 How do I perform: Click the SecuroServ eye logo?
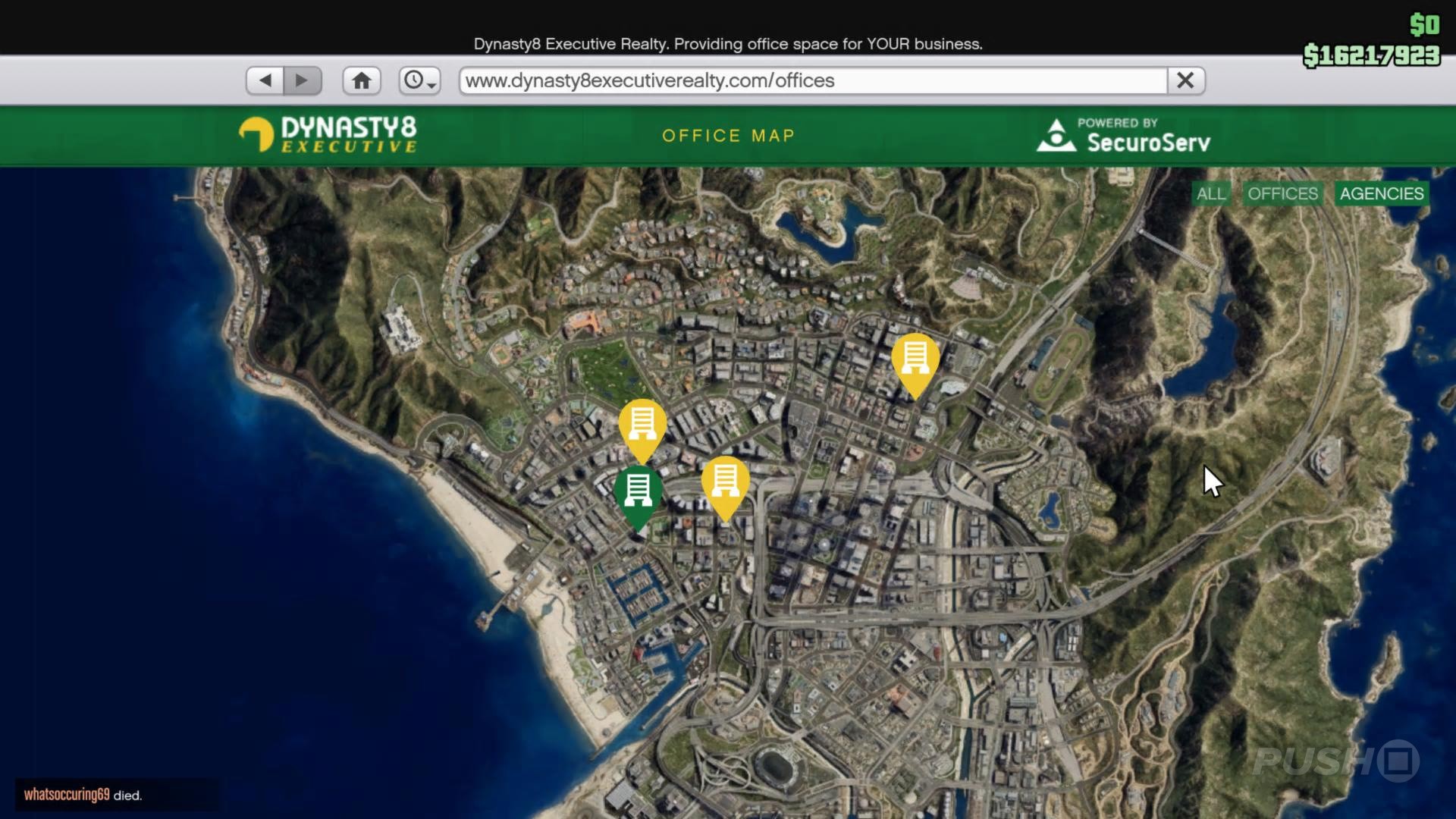pos(1056,135)
